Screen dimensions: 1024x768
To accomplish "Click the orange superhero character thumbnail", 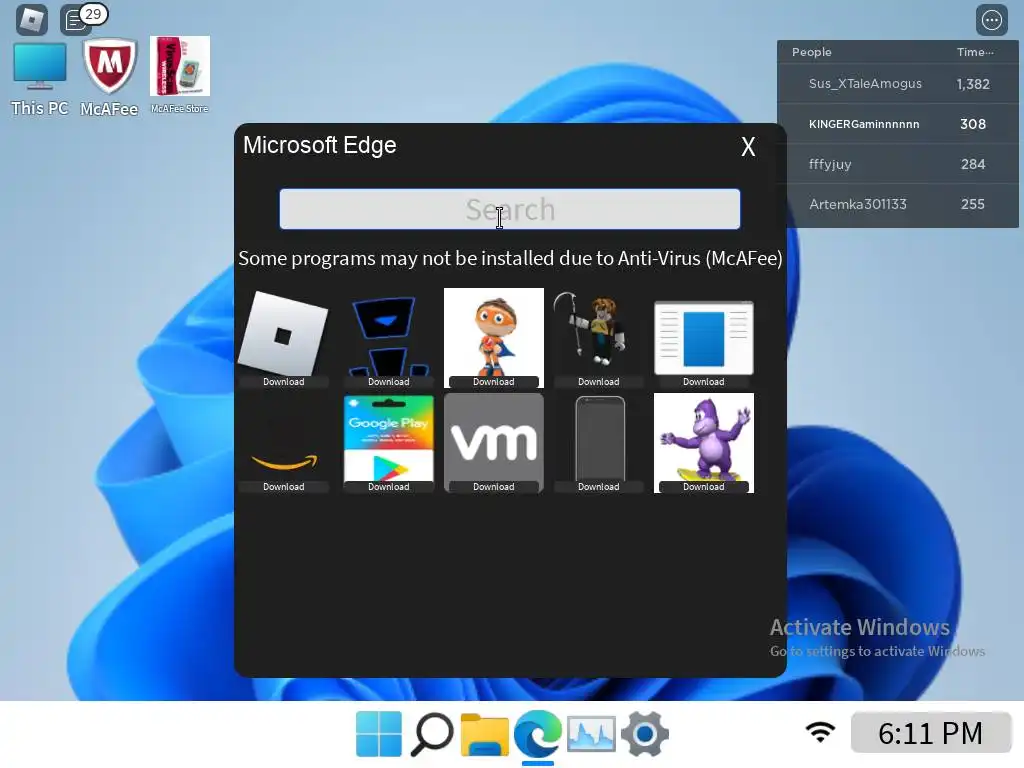I will pos(494,332).
